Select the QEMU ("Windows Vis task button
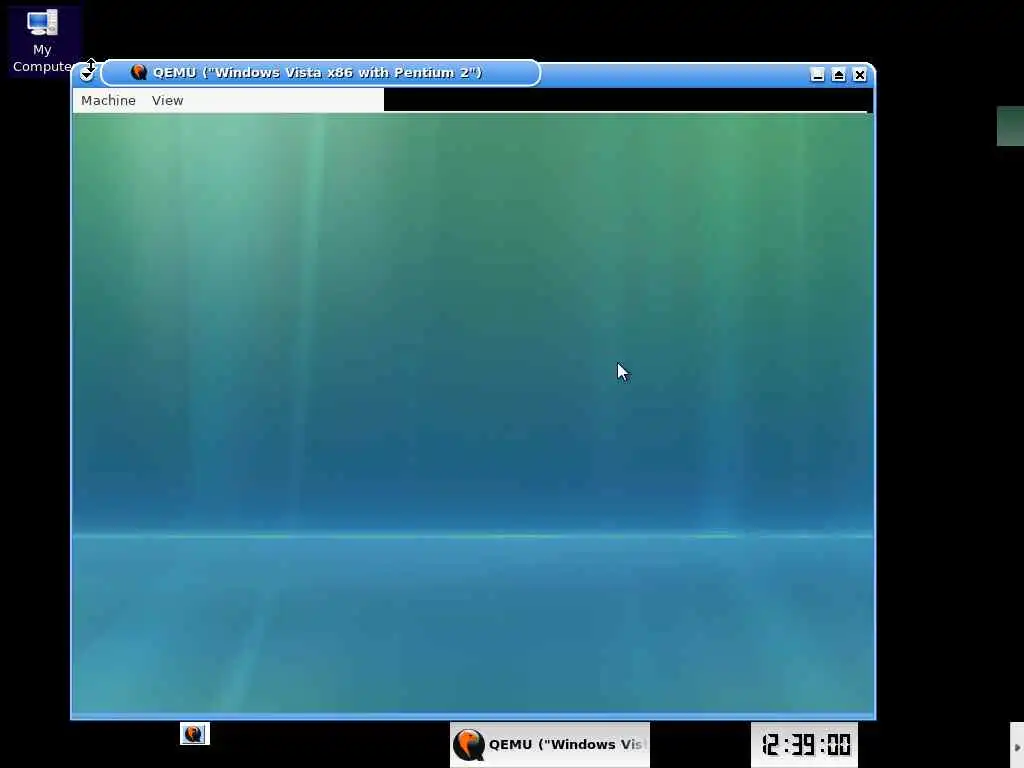 point(550,744)
